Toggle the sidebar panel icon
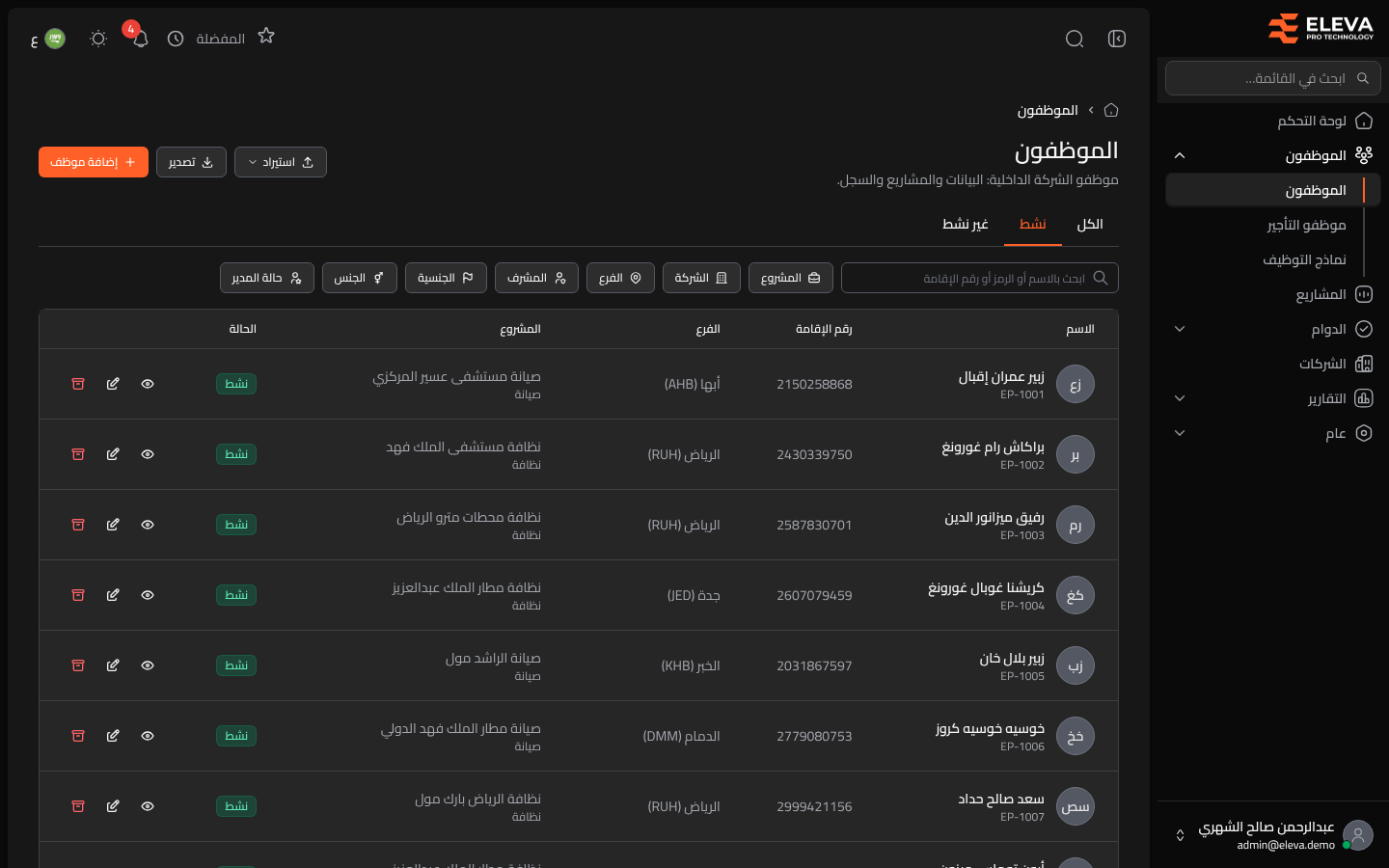 pyautogui.click(x=1117, y=39)
